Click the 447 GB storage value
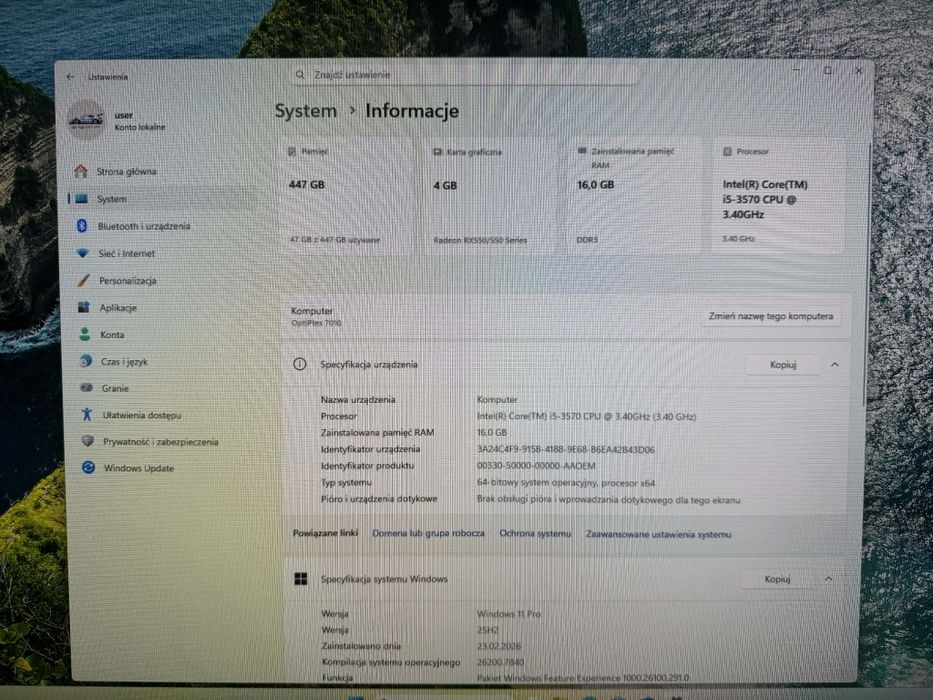This screenshot has width=933, height=700. pos(306,185)
